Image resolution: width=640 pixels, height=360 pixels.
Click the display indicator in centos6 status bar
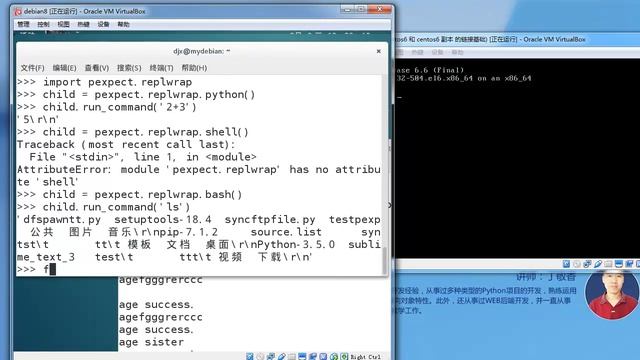coord(619,264)
